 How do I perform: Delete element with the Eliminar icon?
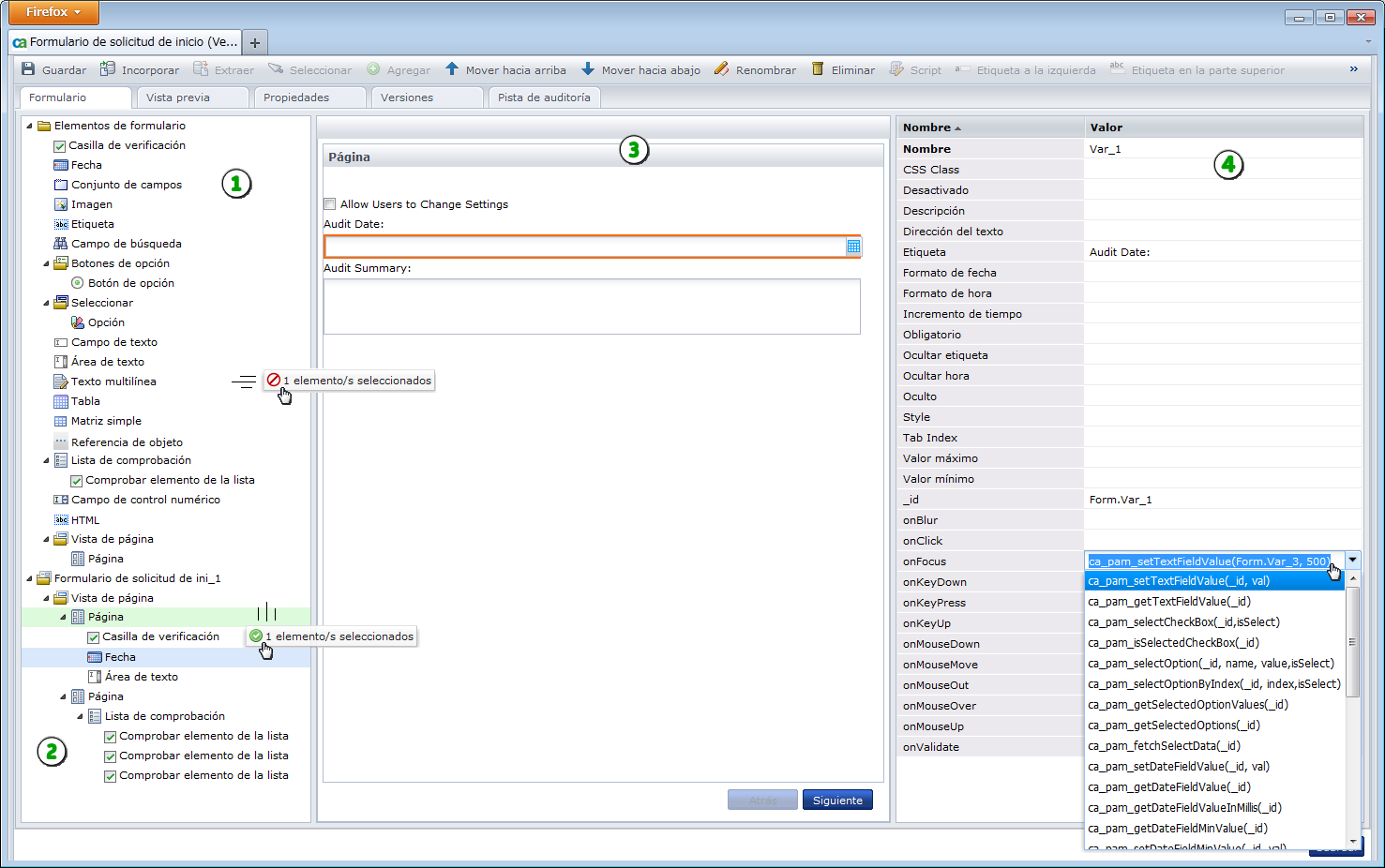point(818,69)
